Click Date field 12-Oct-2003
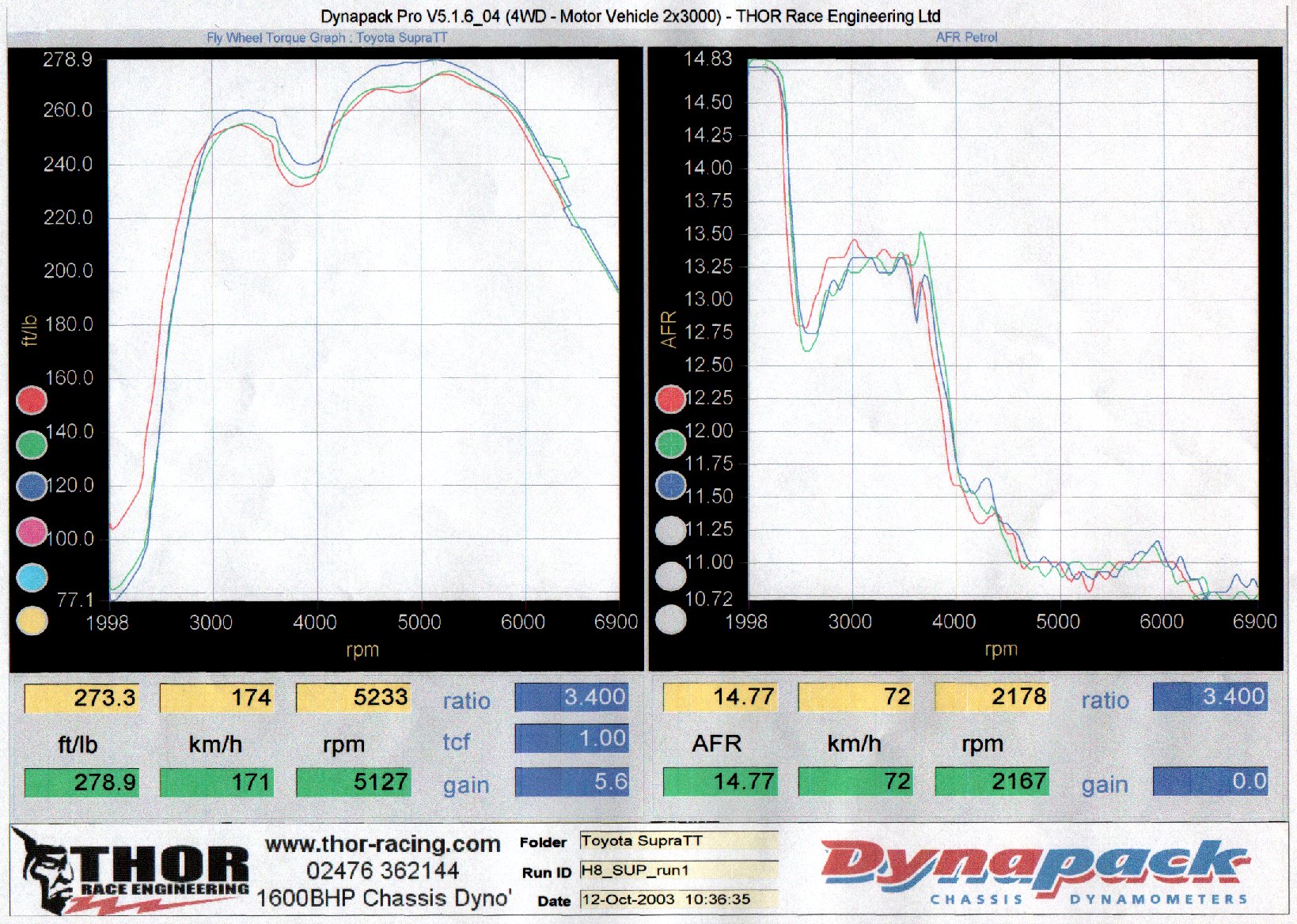This screenshot has width=1297, height=924. 679,899
